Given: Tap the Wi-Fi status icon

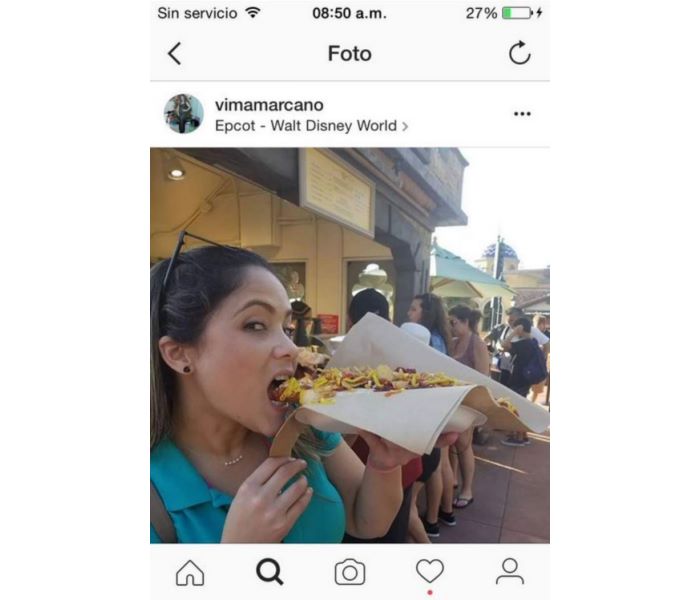Looking at the screenshot, I should point(253,13).
